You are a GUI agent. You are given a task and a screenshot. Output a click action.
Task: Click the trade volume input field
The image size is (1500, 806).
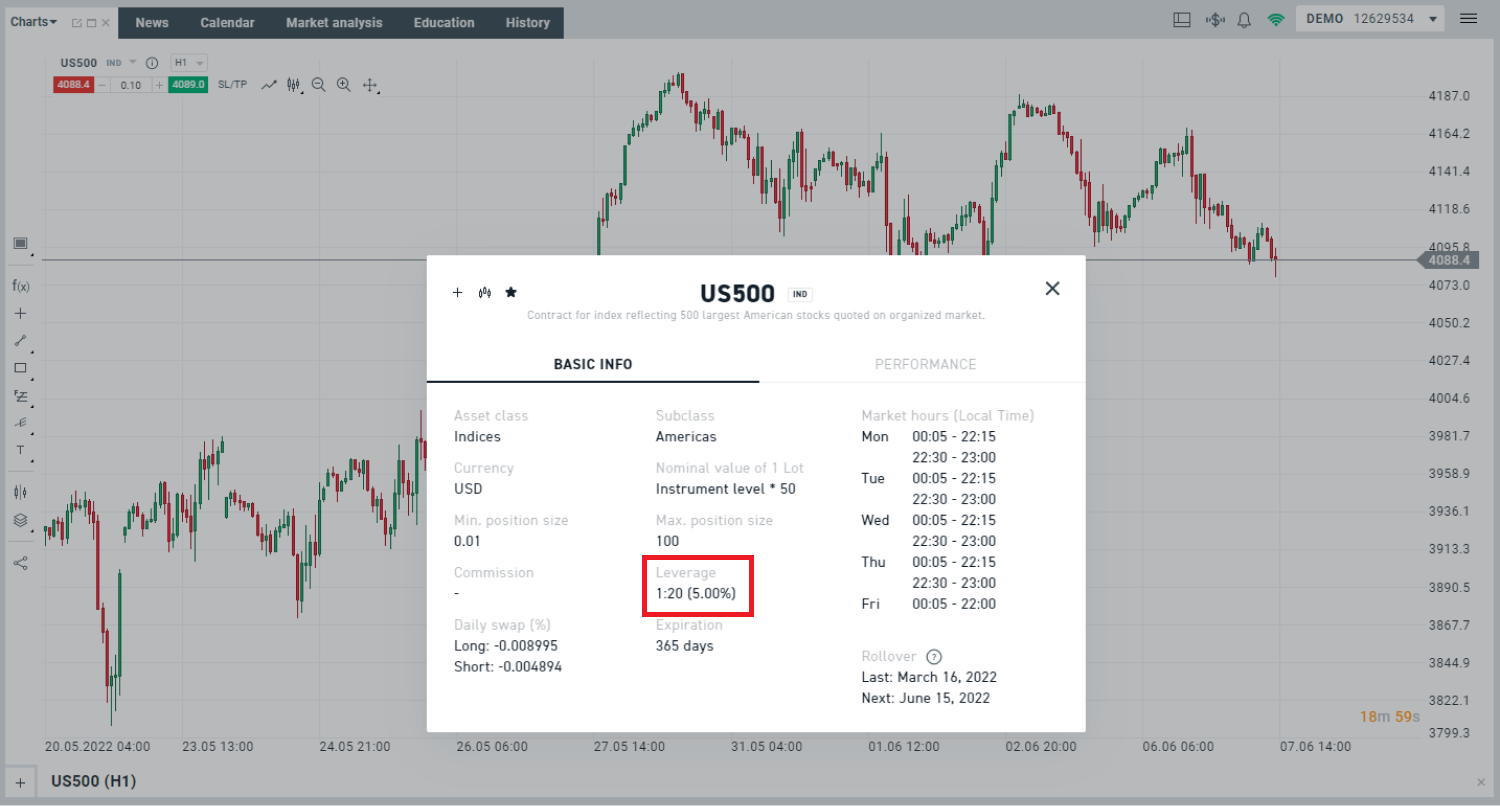point(131,85)
